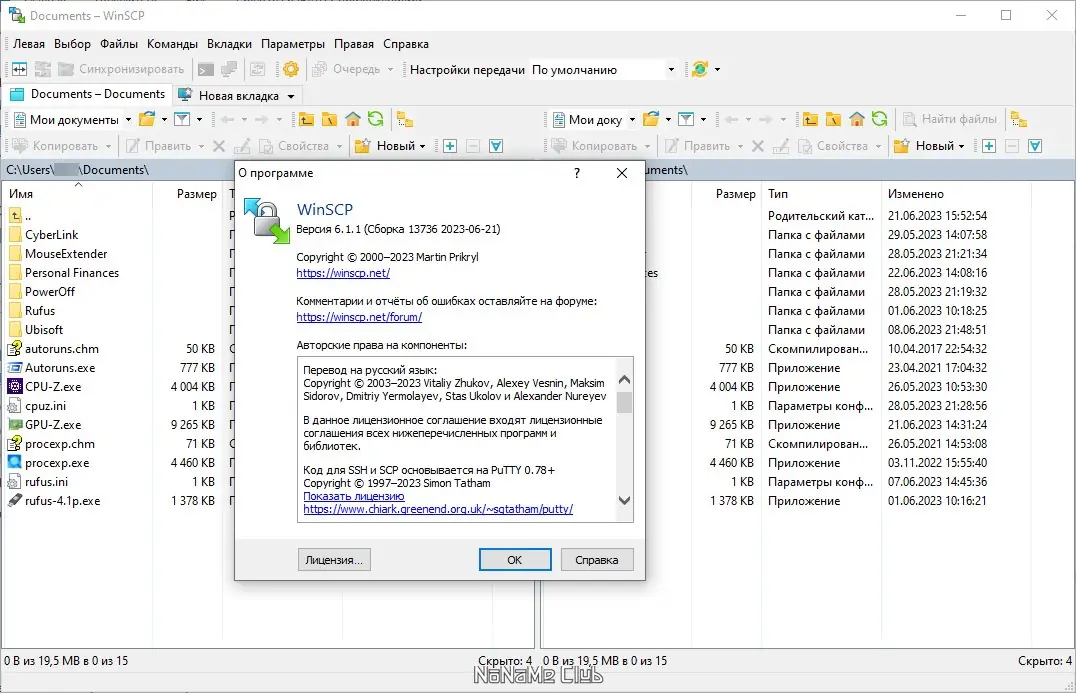Viewport: 1076px width, 693px height.
Task: Click the dialog 'Справка' button
Action: click(x=596, y=560)
